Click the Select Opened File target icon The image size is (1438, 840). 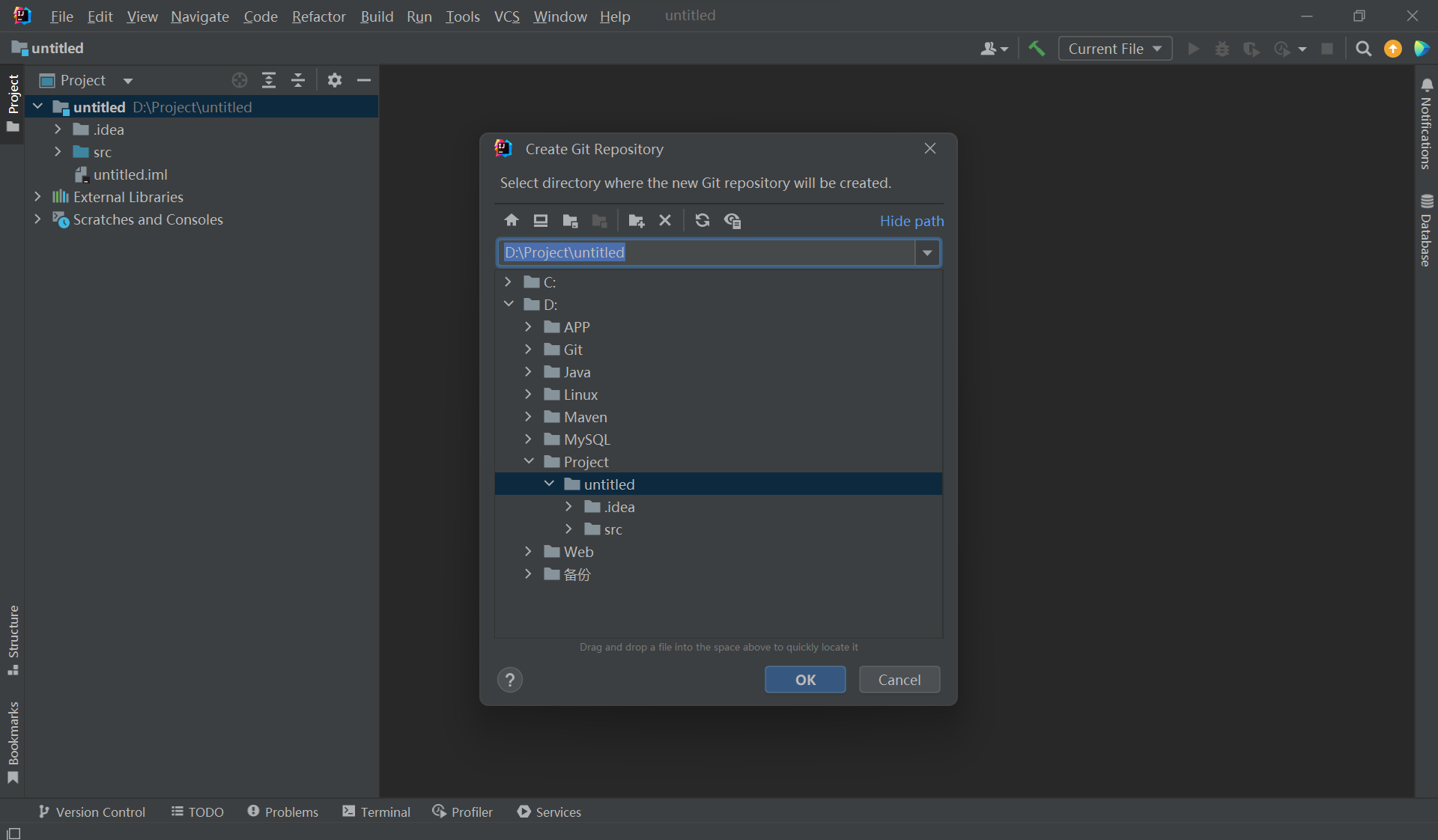tap(240, 80)
